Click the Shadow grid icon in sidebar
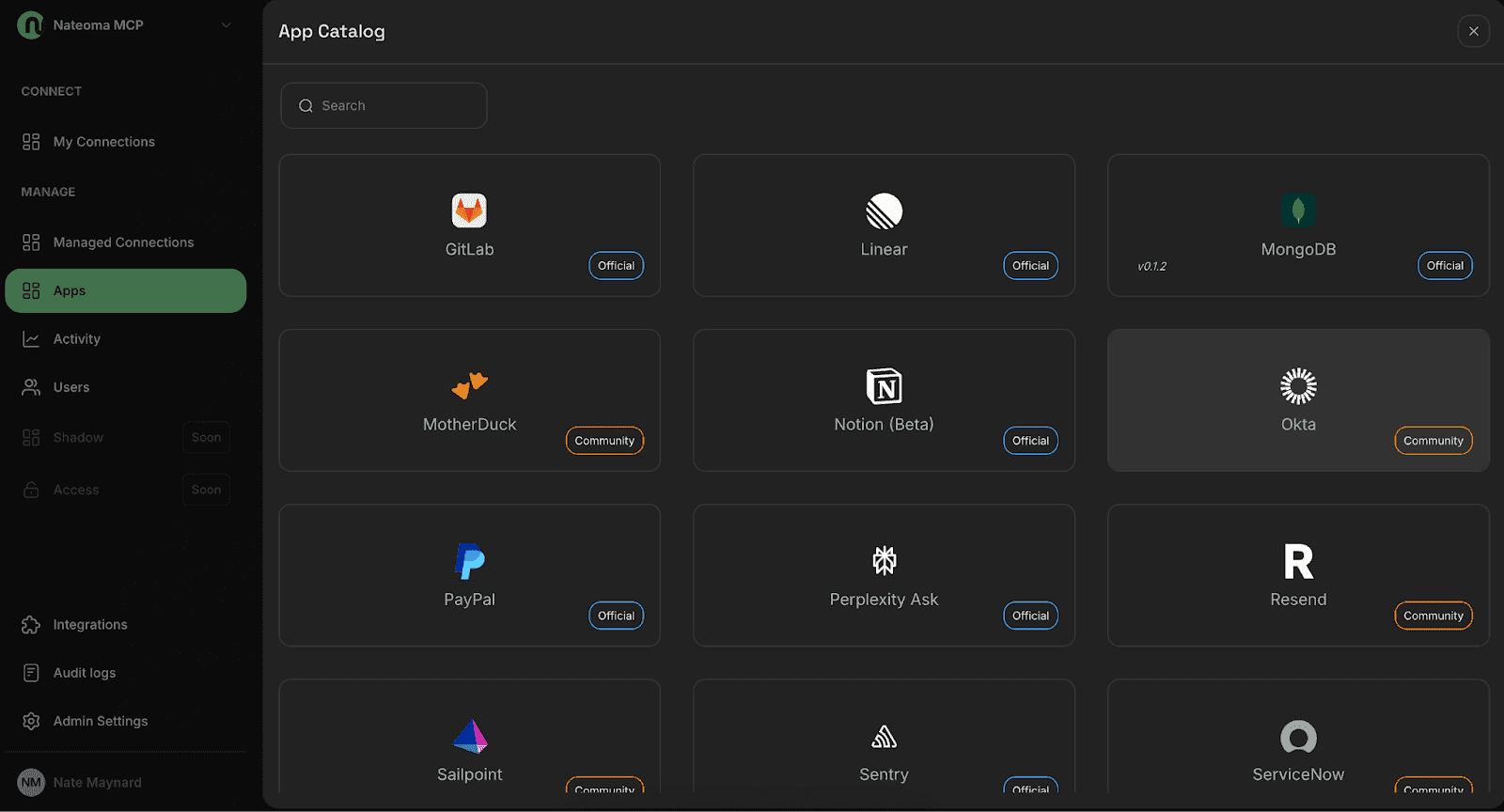This screenshot has height=812, width=1504. coord(31,438)
